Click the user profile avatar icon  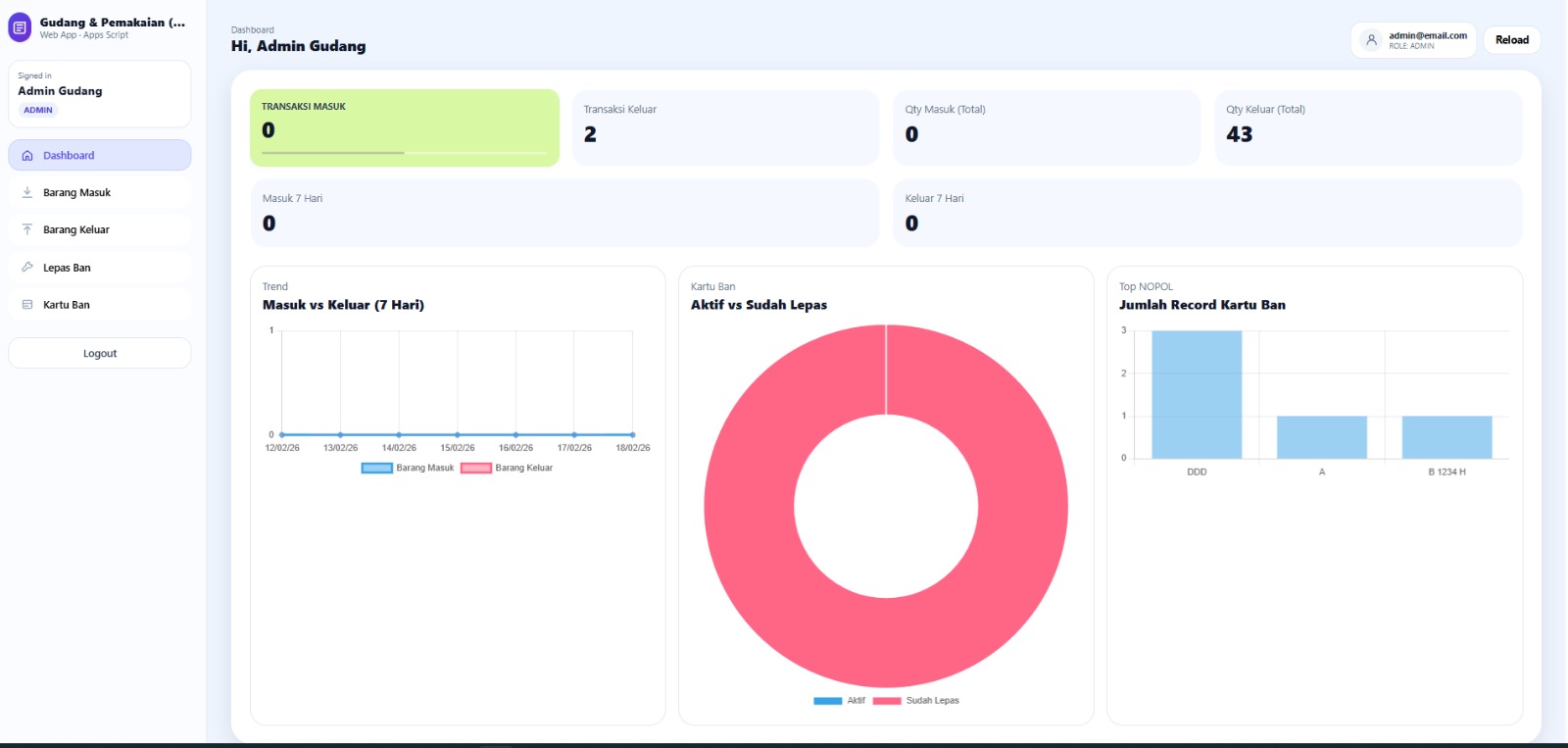[x=1371, y=40]
